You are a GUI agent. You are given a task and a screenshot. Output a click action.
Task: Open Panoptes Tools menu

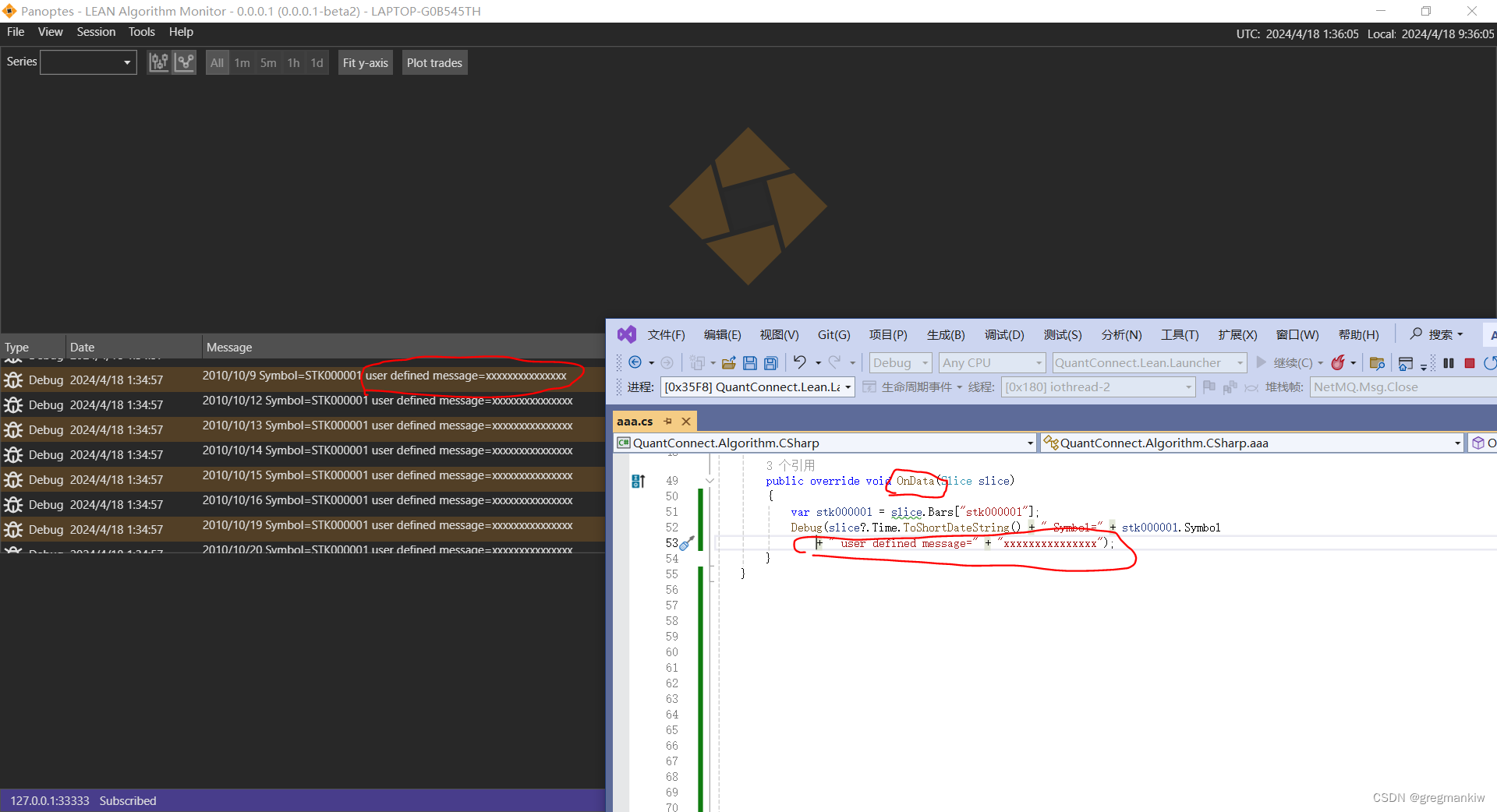(x=141, y=32)
